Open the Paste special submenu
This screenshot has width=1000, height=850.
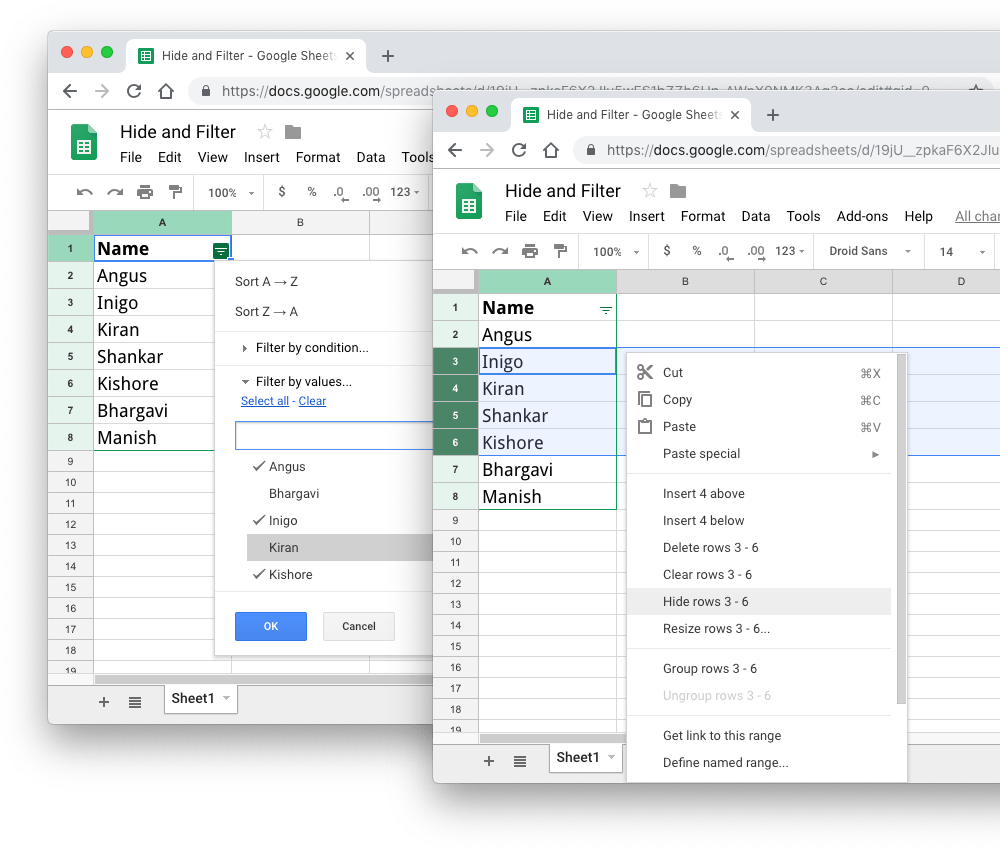tap(759, 454)
